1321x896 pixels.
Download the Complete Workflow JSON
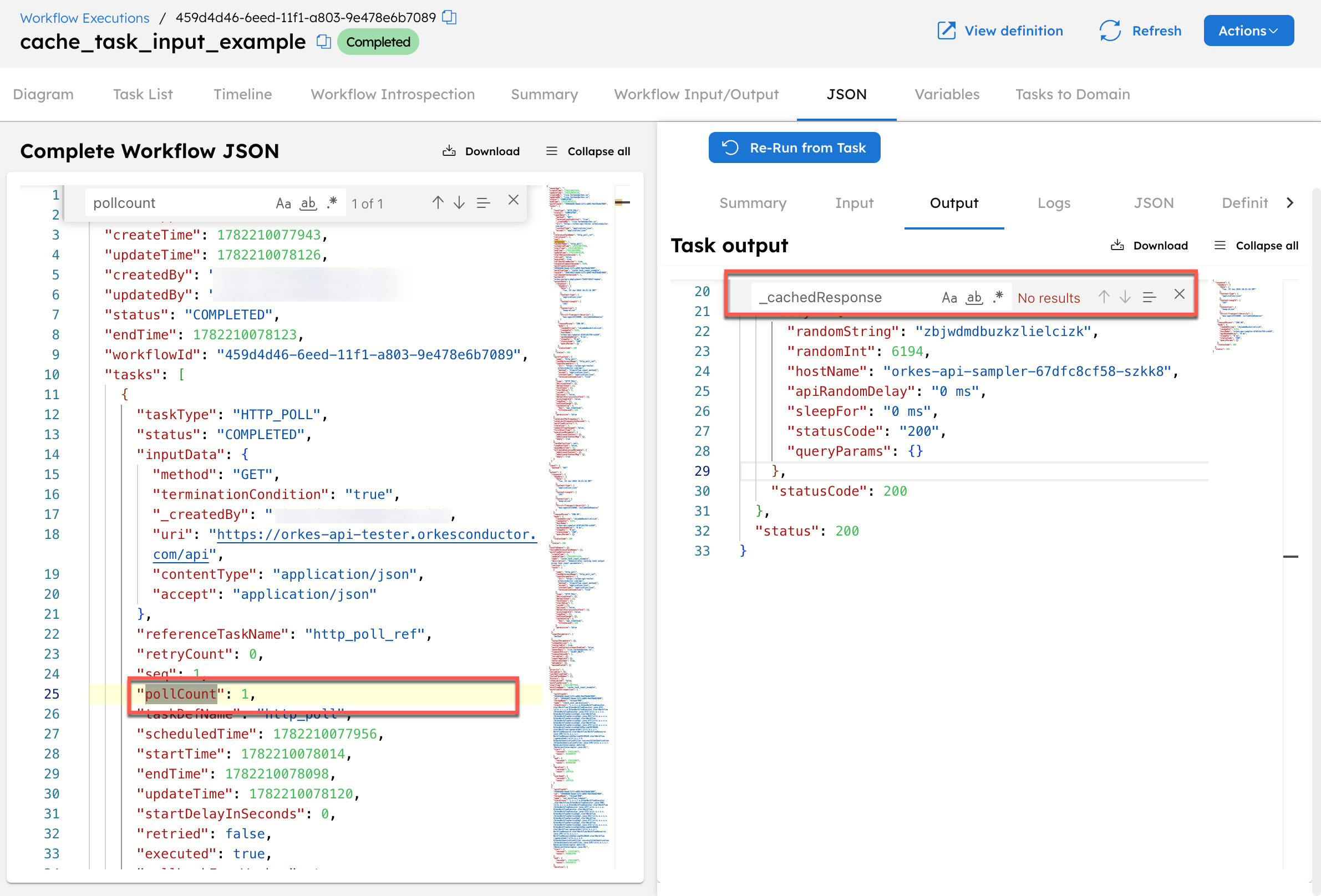pos(481,151)
